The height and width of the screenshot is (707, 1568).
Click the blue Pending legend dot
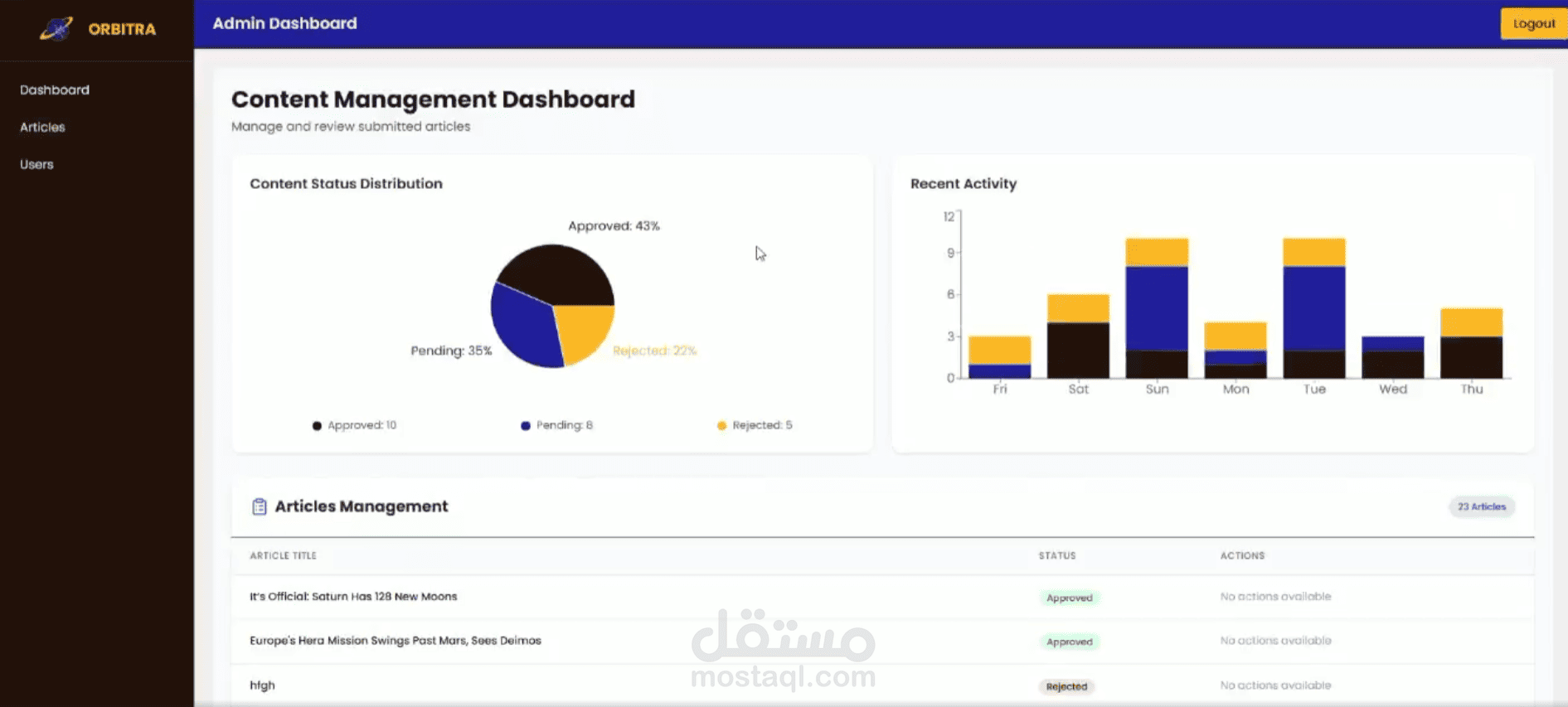tap(526, 426)
